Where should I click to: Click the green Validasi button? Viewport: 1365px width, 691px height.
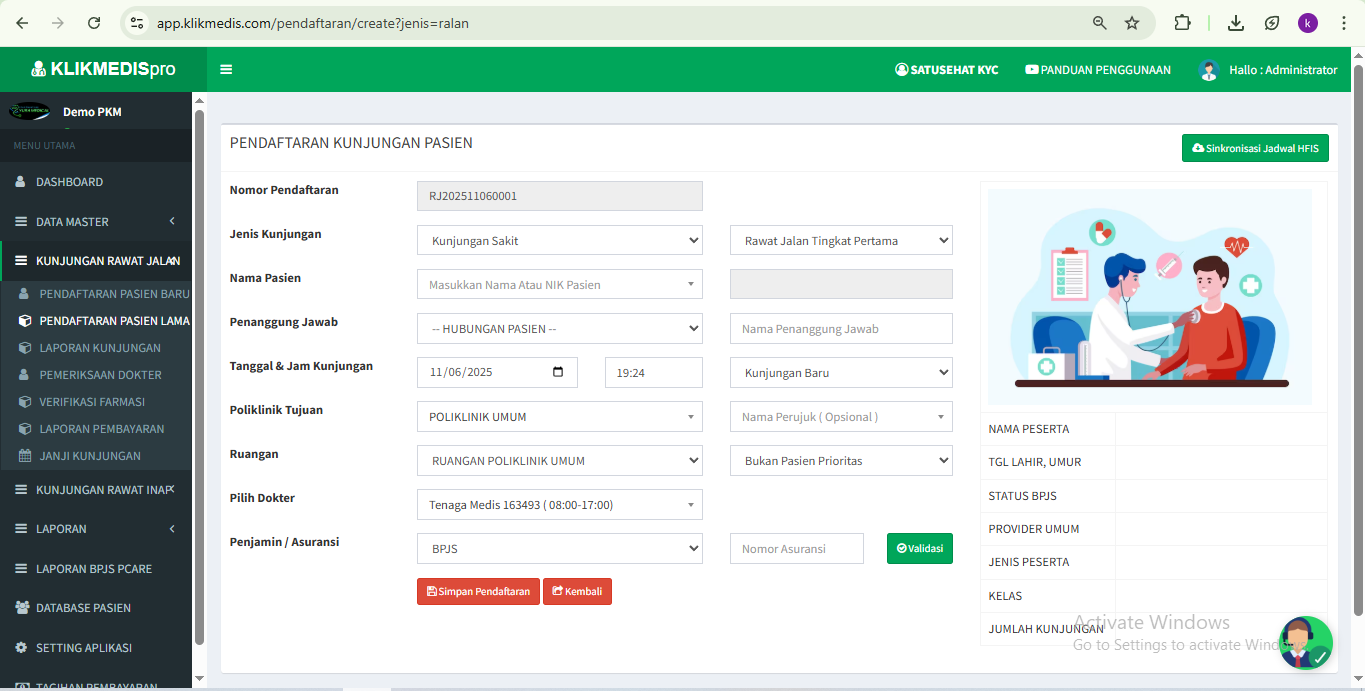tap(920, 548)
